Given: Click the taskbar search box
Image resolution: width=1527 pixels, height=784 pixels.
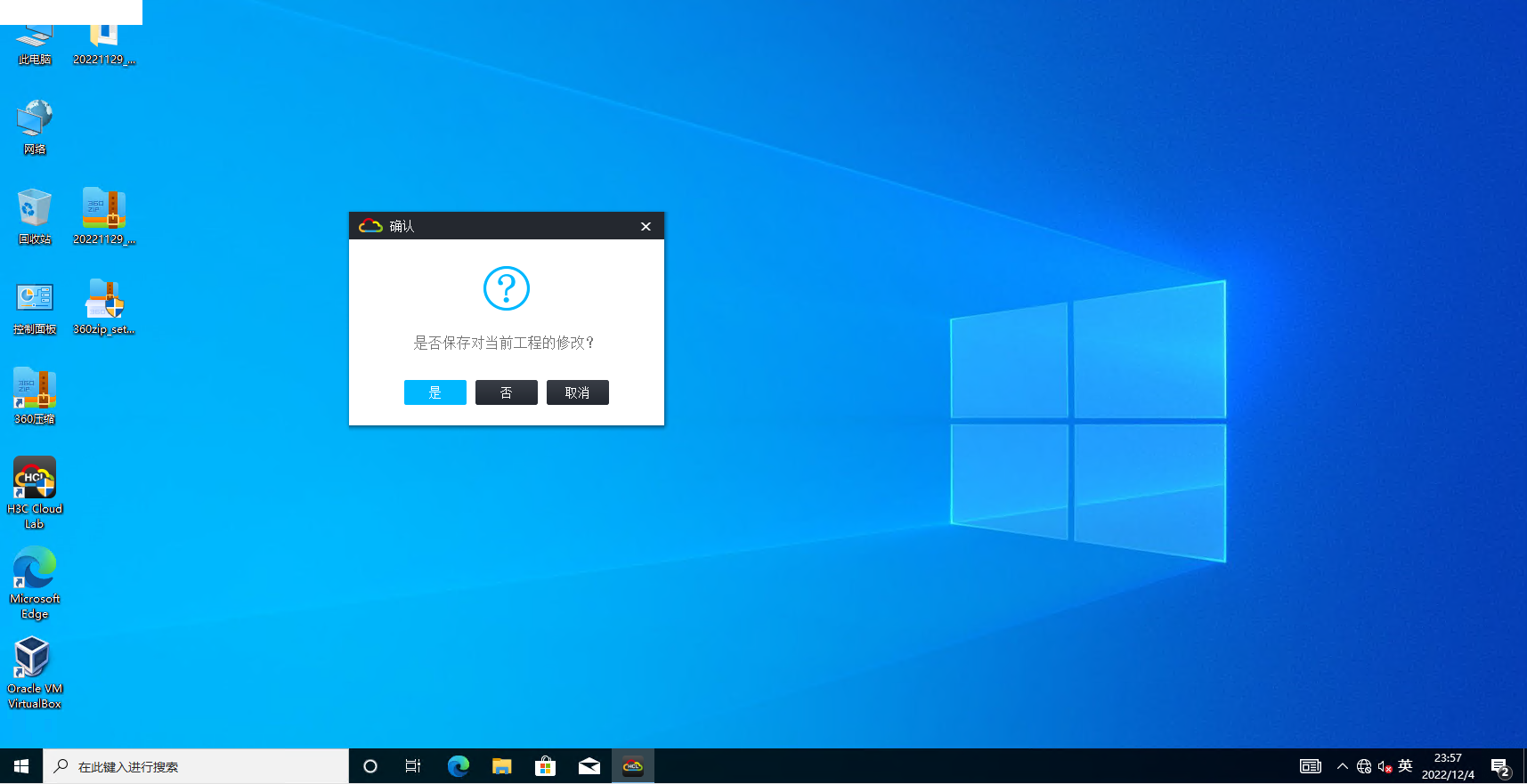Looking at the screenshot, I should [x=196, y=766].
